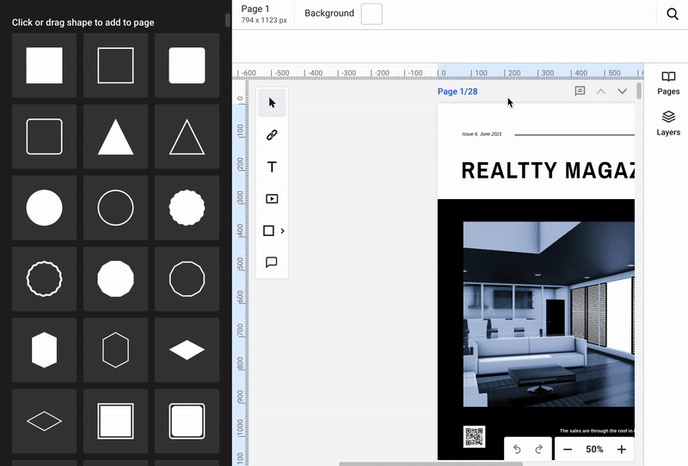The height and width of the screenshot is (466, 688).
Task: Open the search magnifier
Action: click(672, 14)
